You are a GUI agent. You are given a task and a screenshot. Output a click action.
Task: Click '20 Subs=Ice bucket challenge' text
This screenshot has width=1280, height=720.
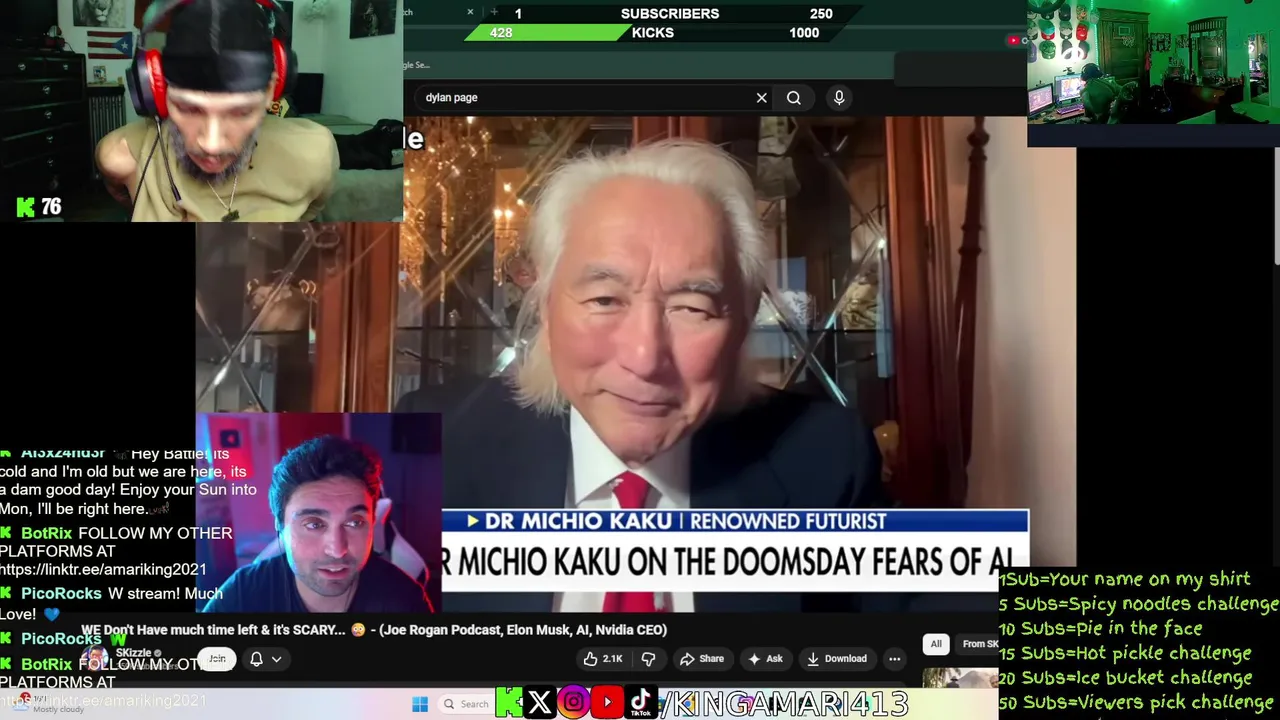[x=1125, y=678]
